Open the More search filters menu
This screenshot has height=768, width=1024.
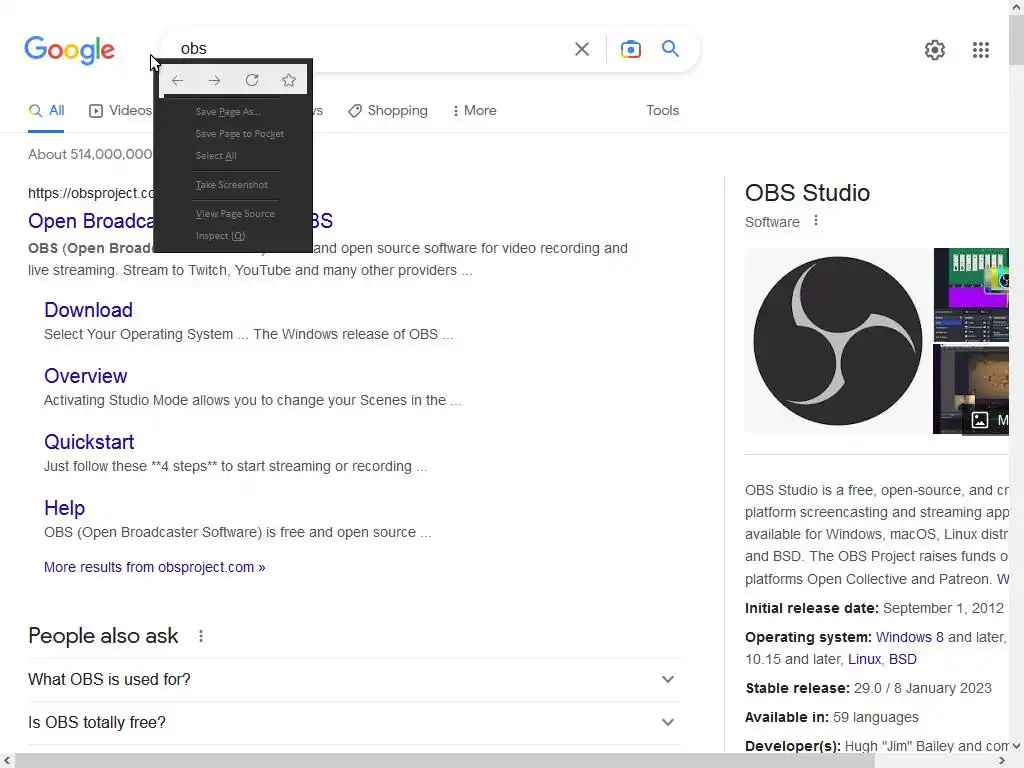[475, 111]
